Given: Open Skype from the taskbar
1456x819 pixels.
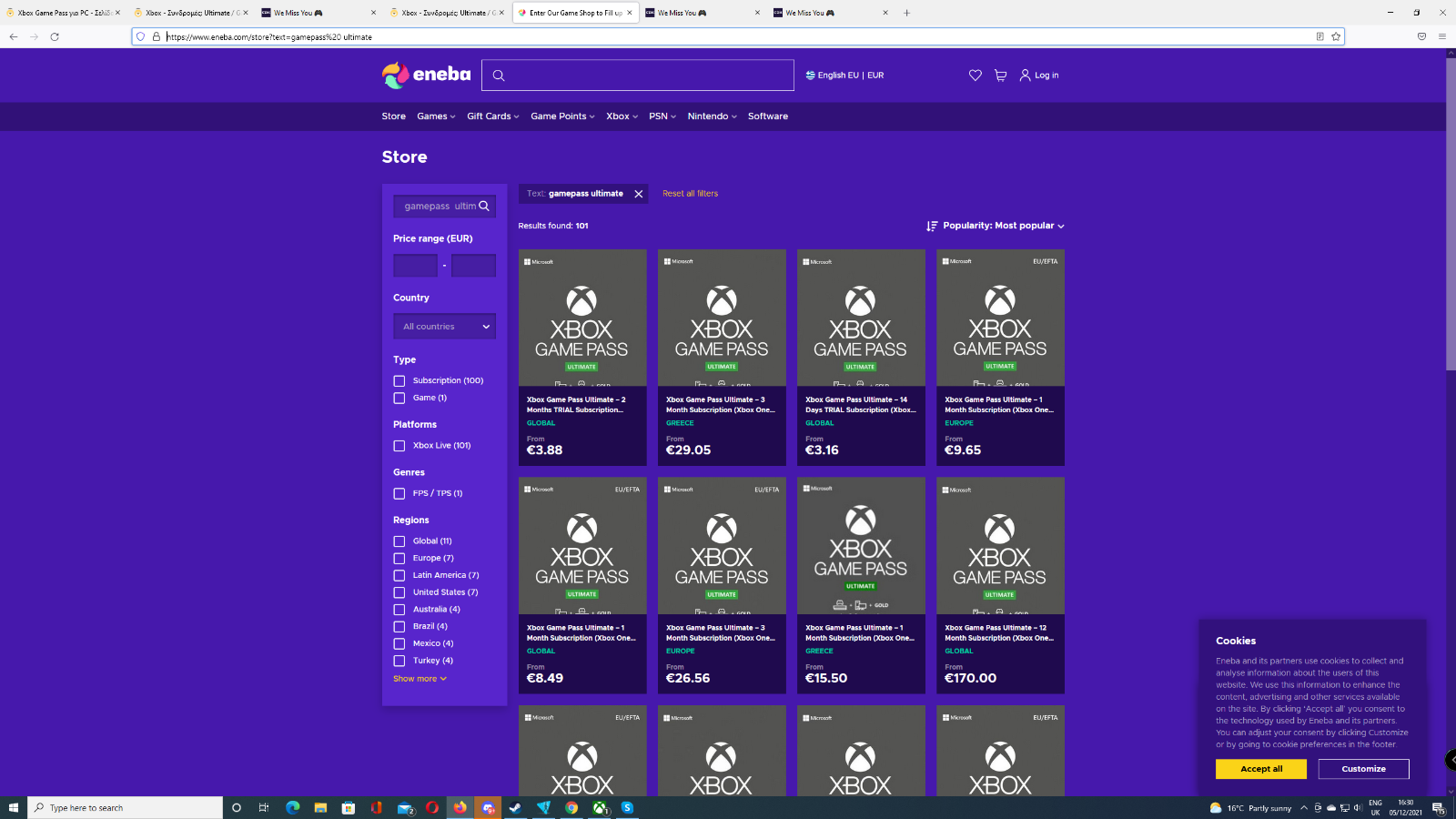Looking at the screenshot, I should coord(627,807).
